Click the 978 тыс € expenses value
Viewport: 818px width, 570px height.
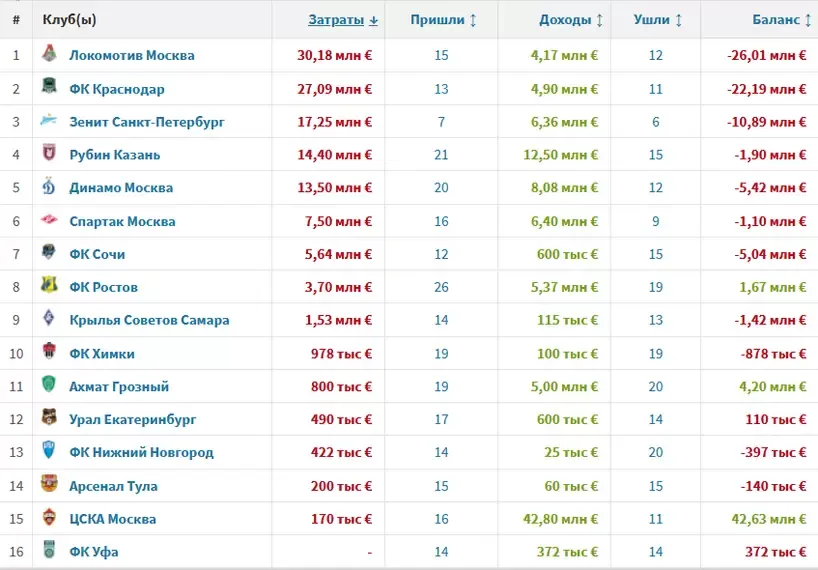(342, 354)
